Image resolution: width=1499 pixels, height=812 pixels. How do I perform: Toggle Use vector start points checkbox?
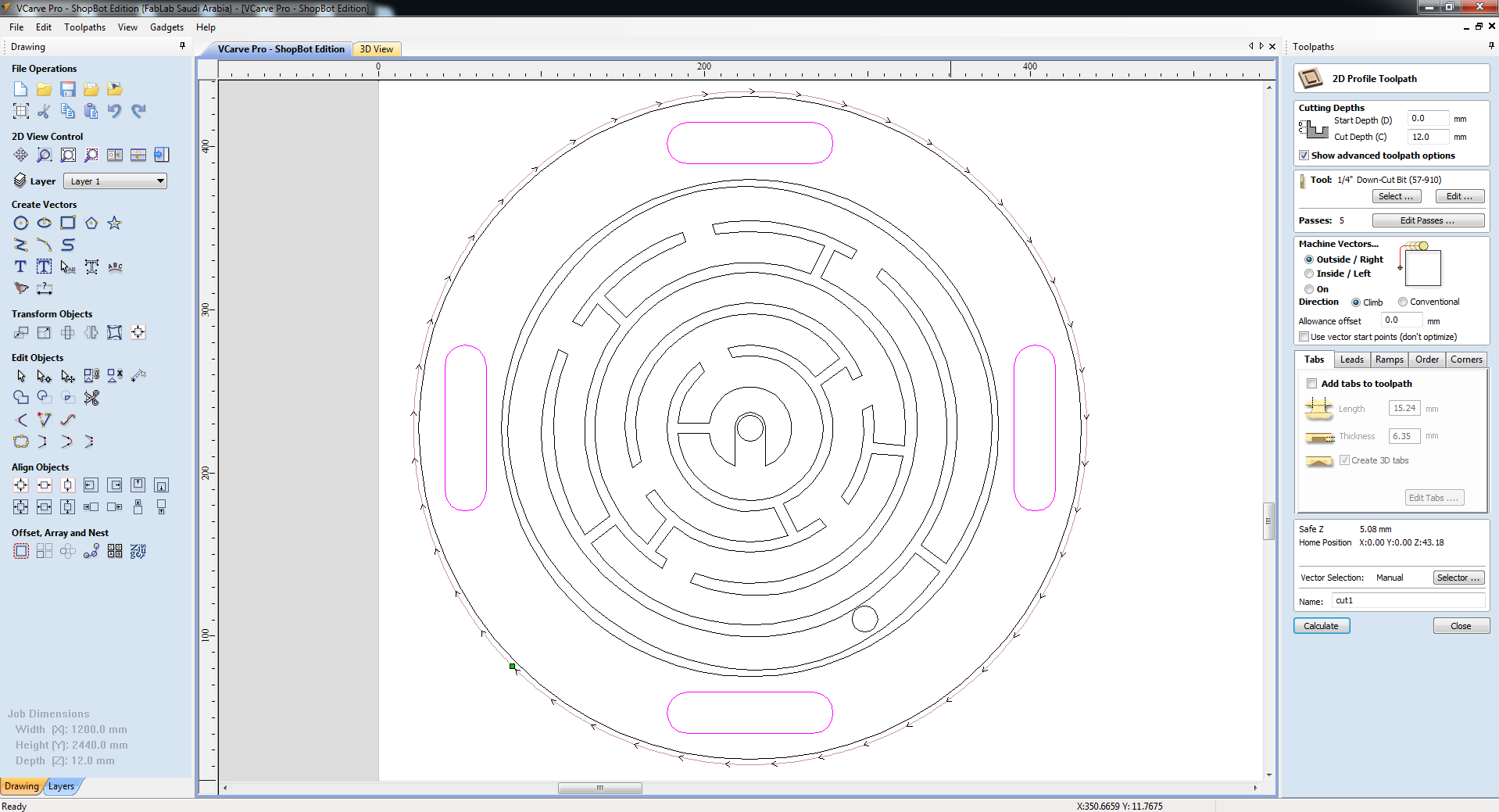1304,338
